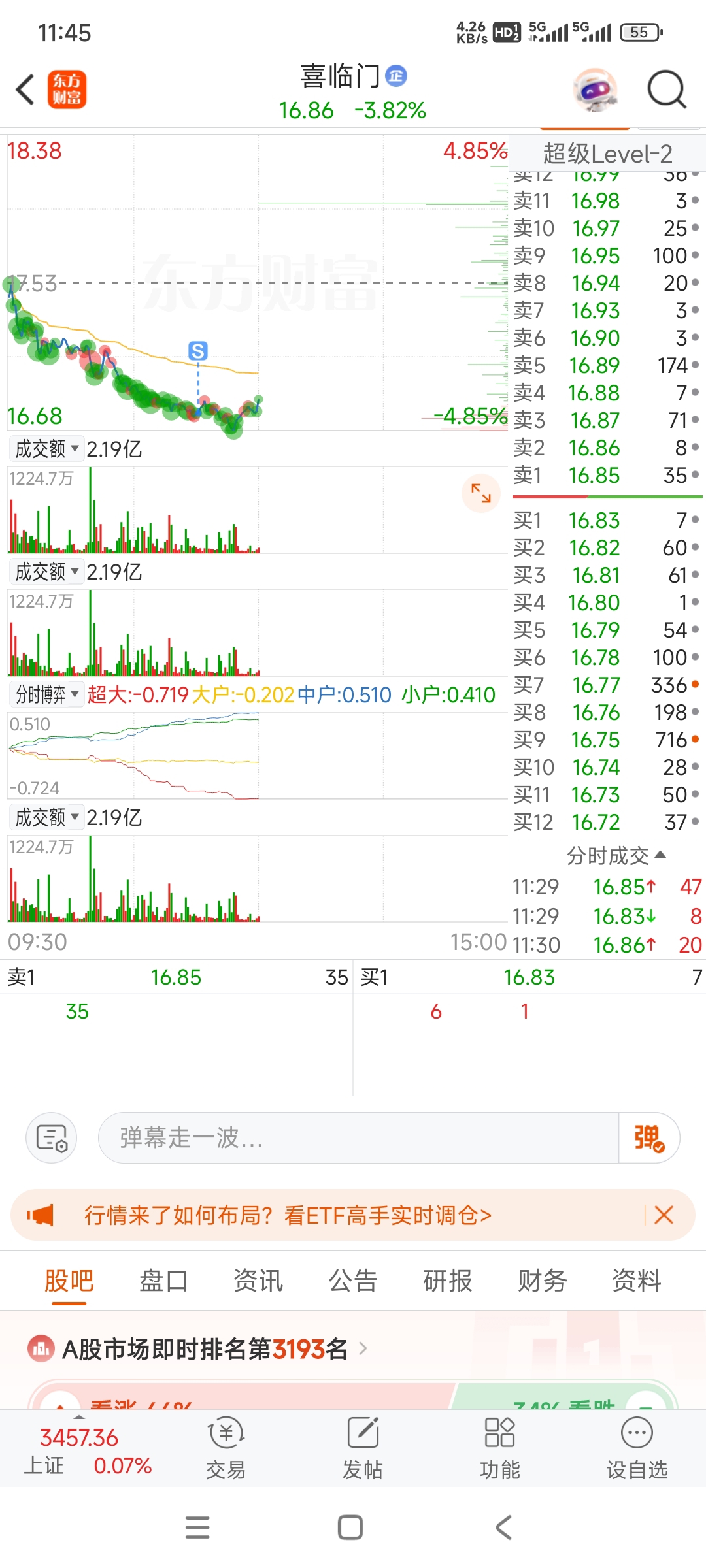Open the 分时博弈 indicator dropdown
706x1568 pixels.
[46, 694]
